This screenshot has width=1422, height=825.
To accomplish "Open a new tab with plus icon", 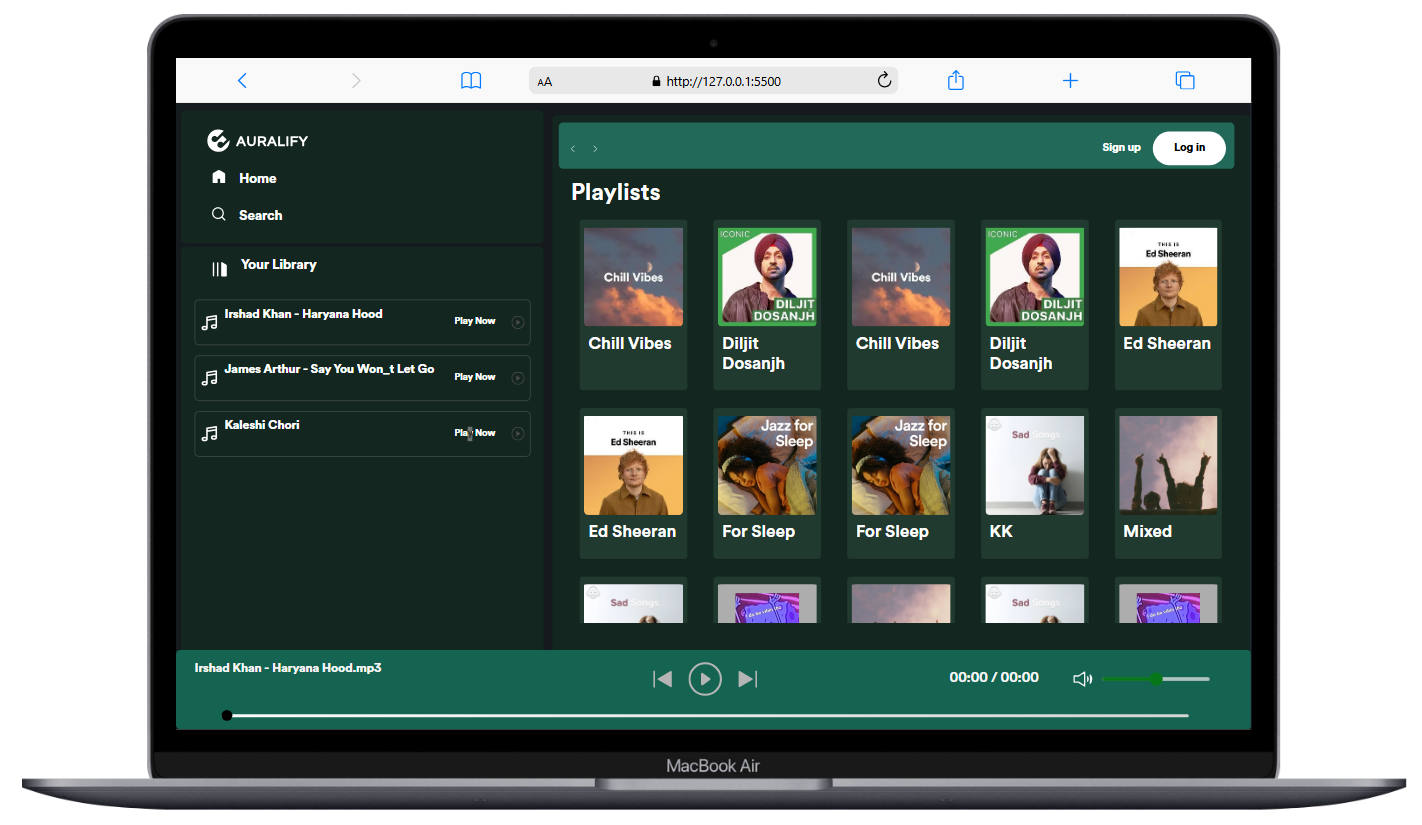I will point(1070,81).
